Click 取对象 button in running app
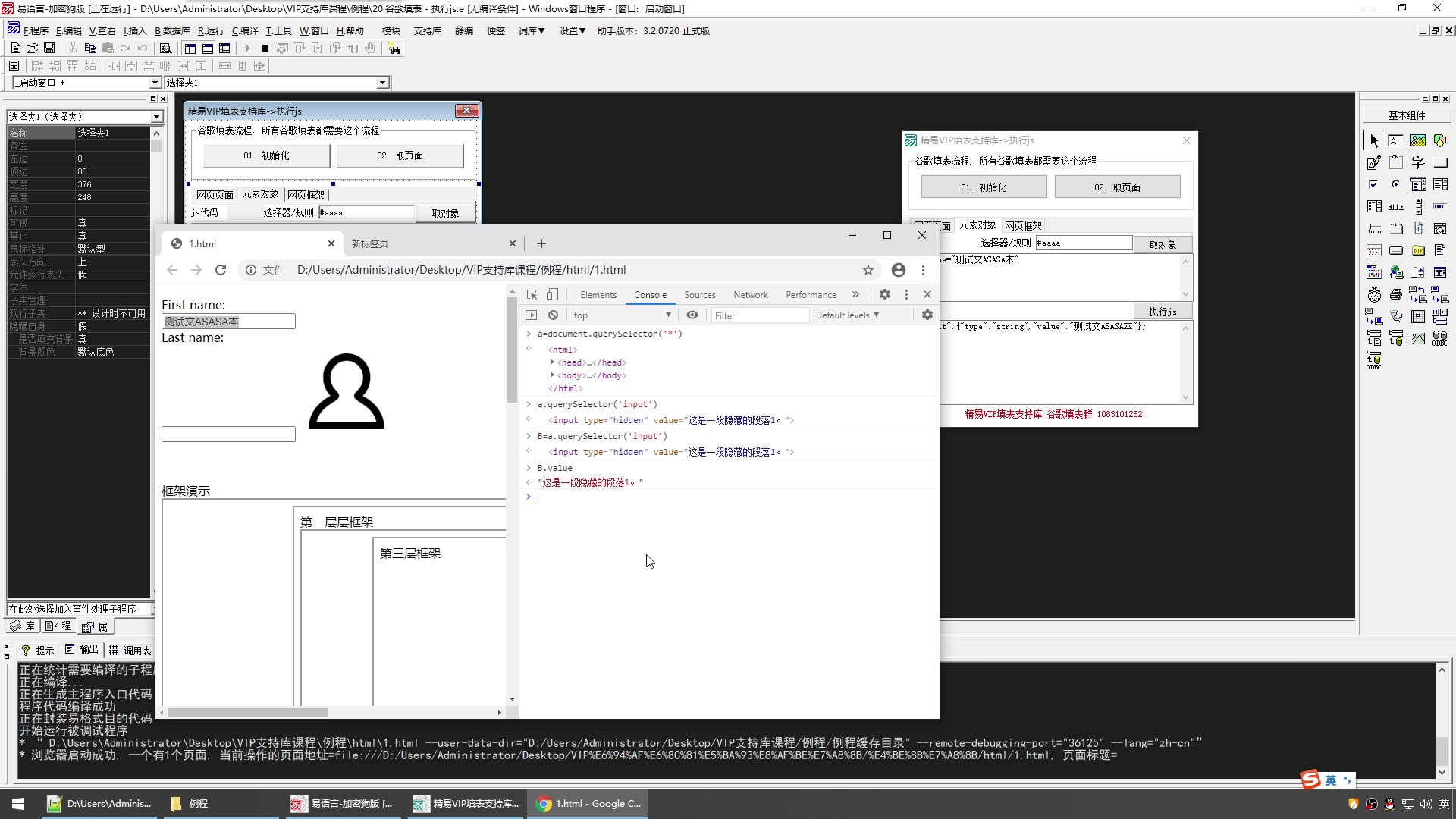The height and width of the screenshot is (819, 1456). [1163, 245]
